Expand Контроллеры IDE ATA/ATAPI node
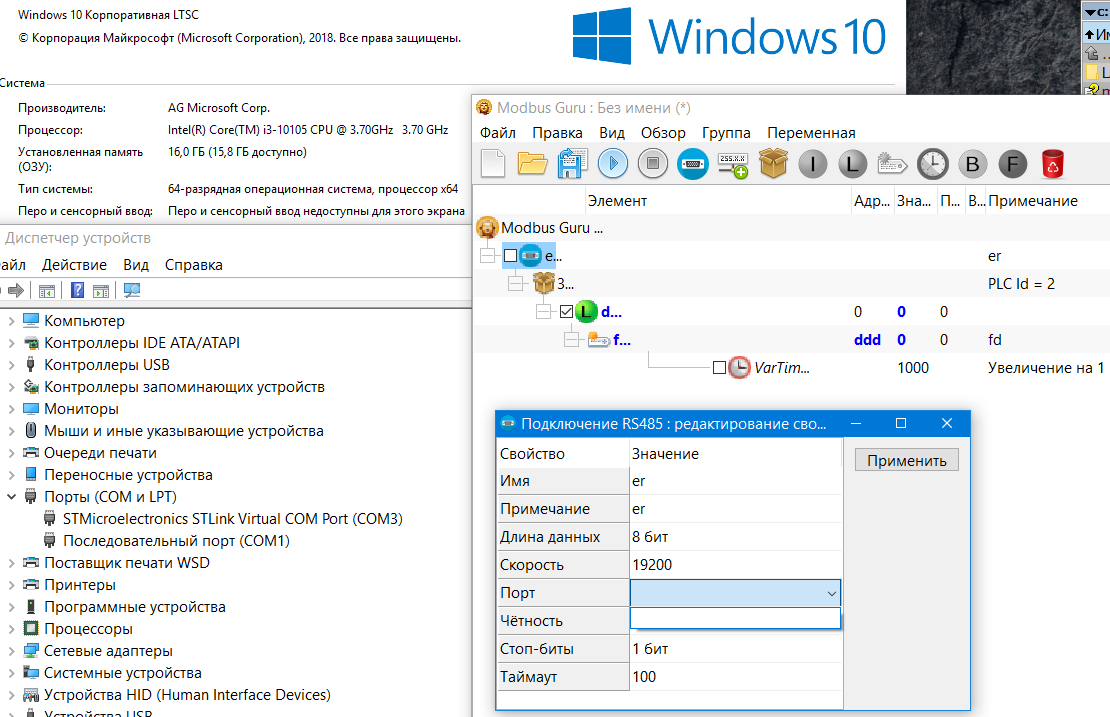The width and height of the screenshot is (1110, 717). point(11,343)
